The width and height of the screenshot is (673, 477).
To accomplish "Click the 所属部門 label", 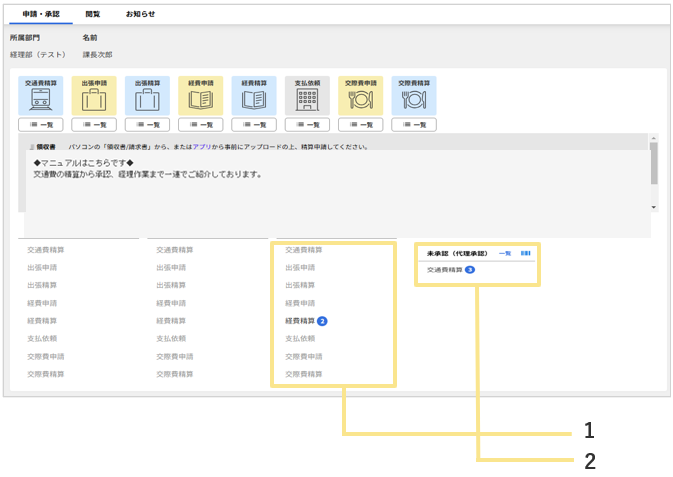I will (x=25, y=38).
